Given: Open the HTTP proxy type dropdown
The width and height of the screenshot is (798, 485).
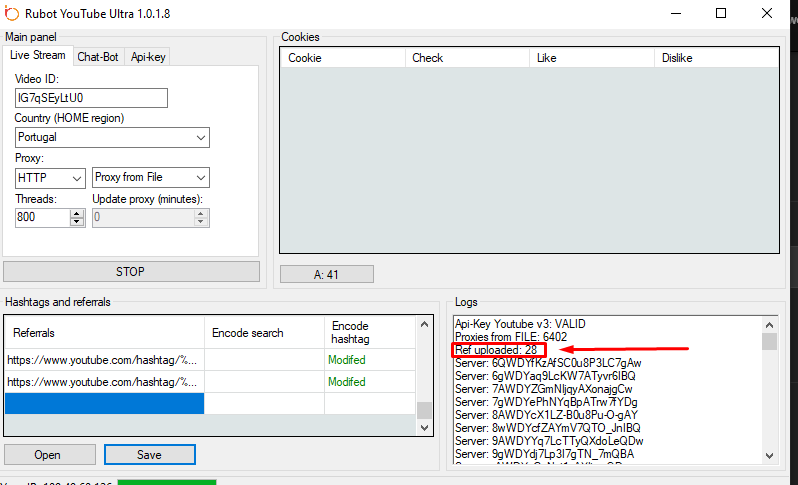Looking at the screenshot, I should [x=77, y=177].
